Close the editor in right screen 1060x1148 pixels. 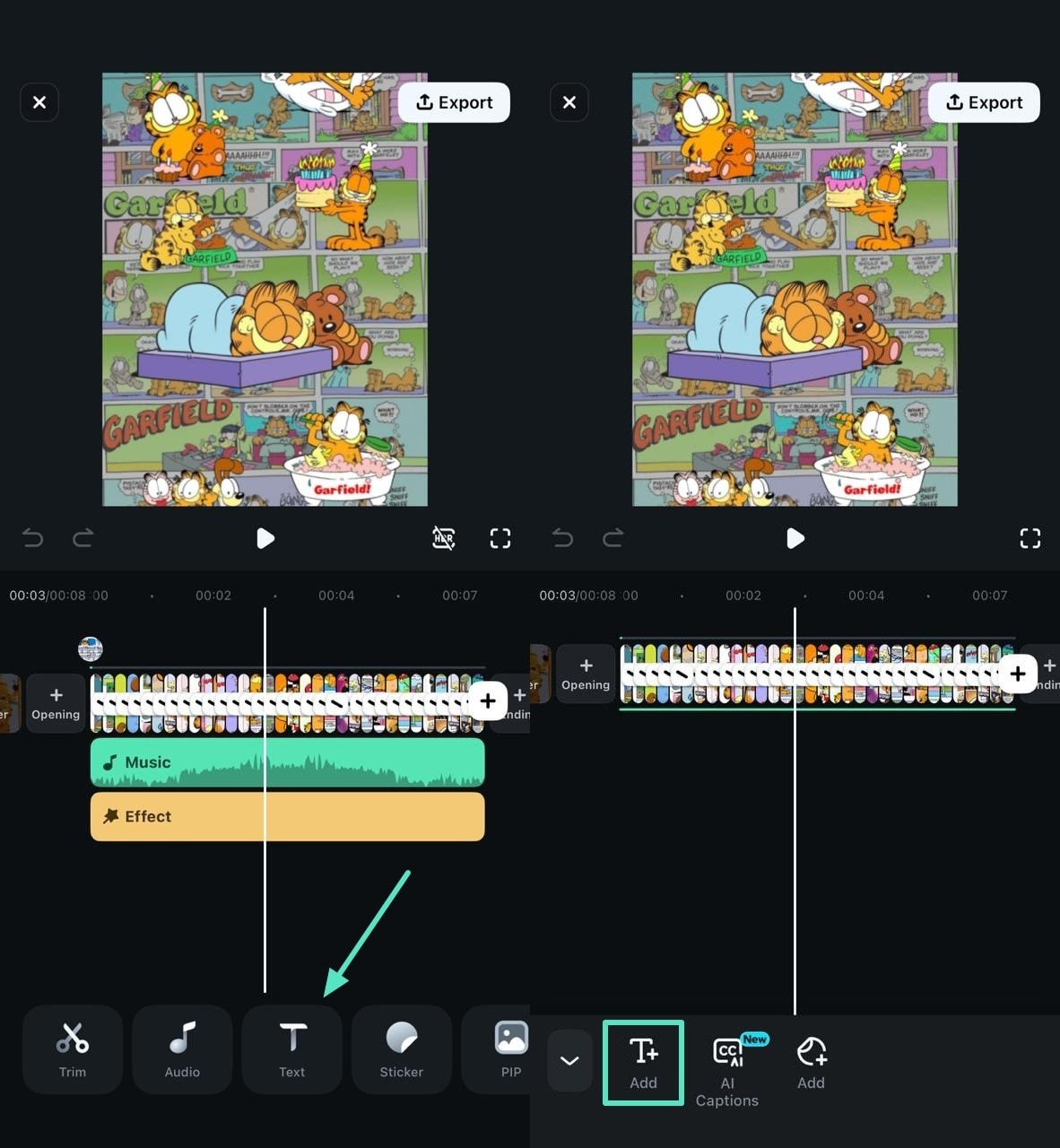(569, 102)
